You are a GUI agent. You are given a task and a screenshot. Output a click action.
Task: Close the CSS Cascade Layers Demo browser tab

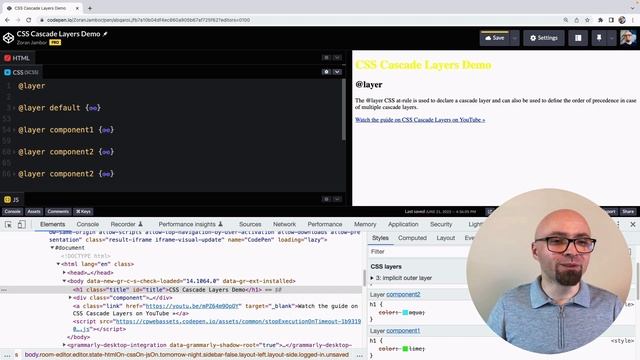[77, 8]
